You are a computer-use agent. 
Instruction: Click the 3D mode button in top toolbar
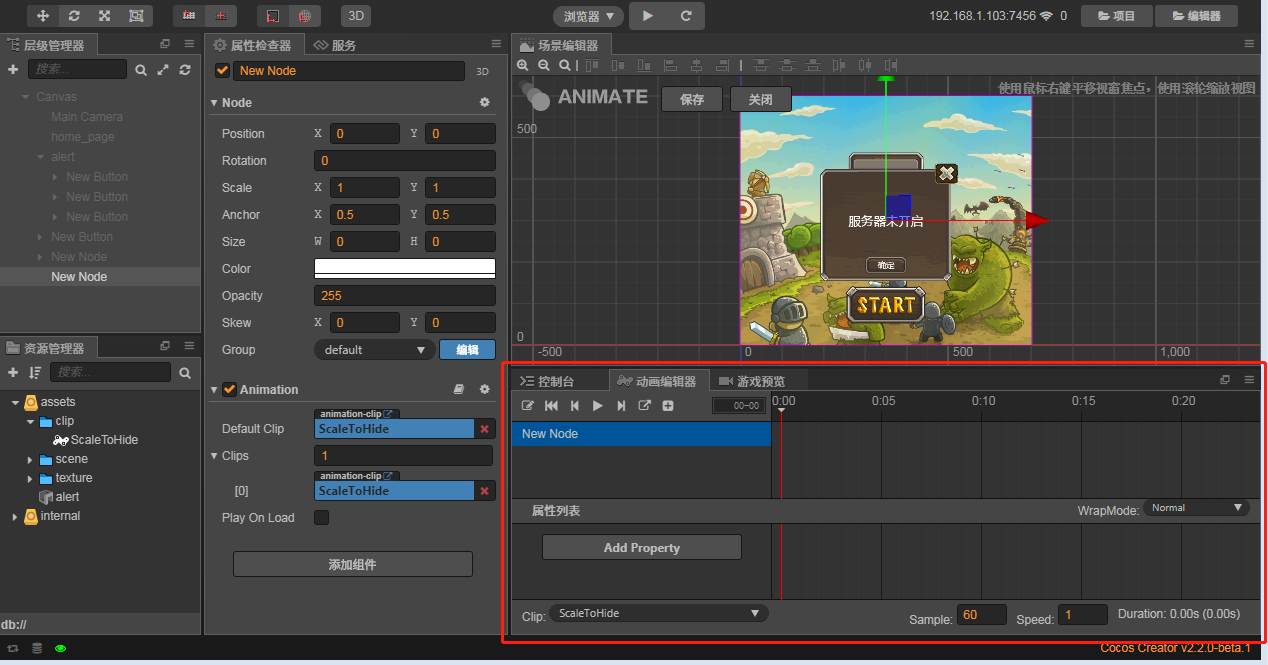[x=355, y=16]
